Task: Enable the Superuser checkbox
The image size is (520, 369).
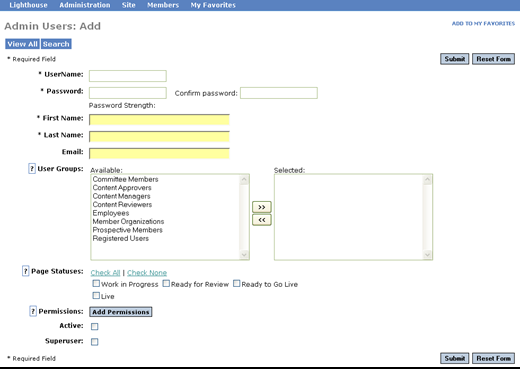Action: tap(95, 342)
